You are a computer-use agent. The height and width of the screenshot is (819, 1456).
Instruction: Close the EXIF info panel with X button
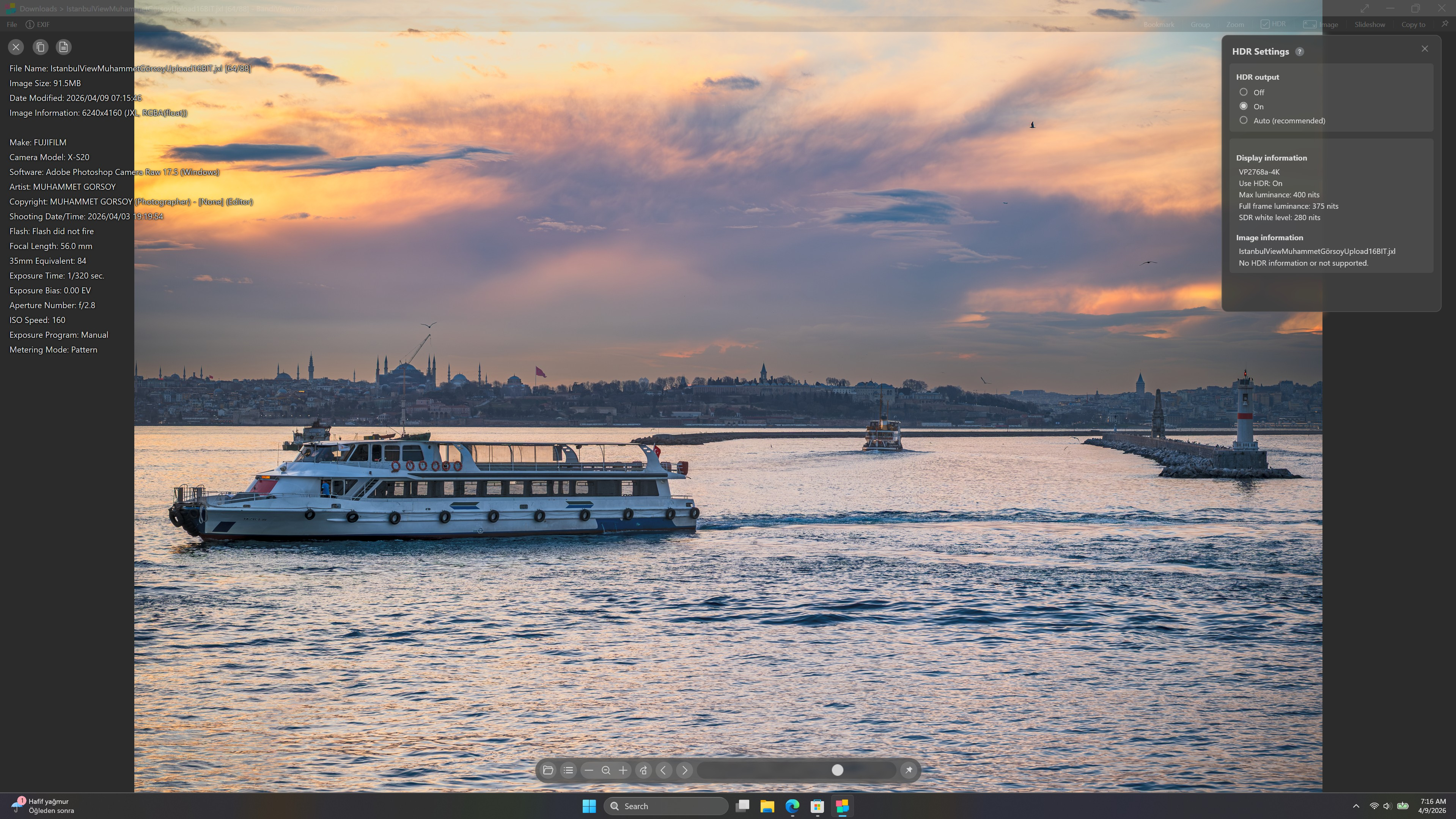pyautogui.click(x=16, y=47)
